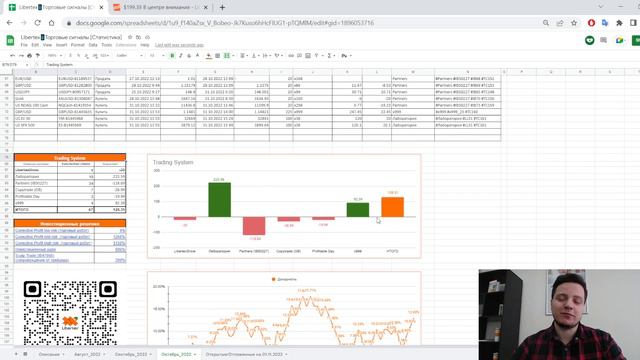Screen dimensions: 640x360
Task: Toggle Italic formatting
Action: (180, 56)
